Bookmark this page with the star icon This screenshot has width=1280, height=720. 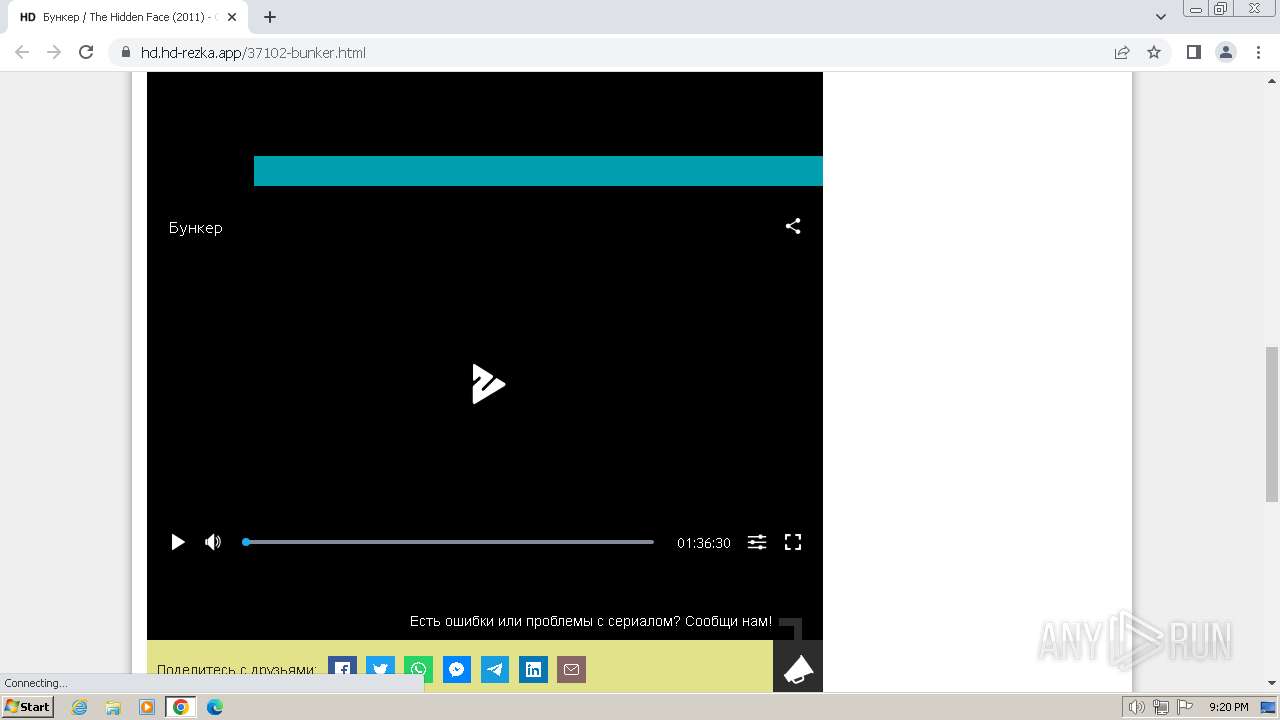(1154, 52)
